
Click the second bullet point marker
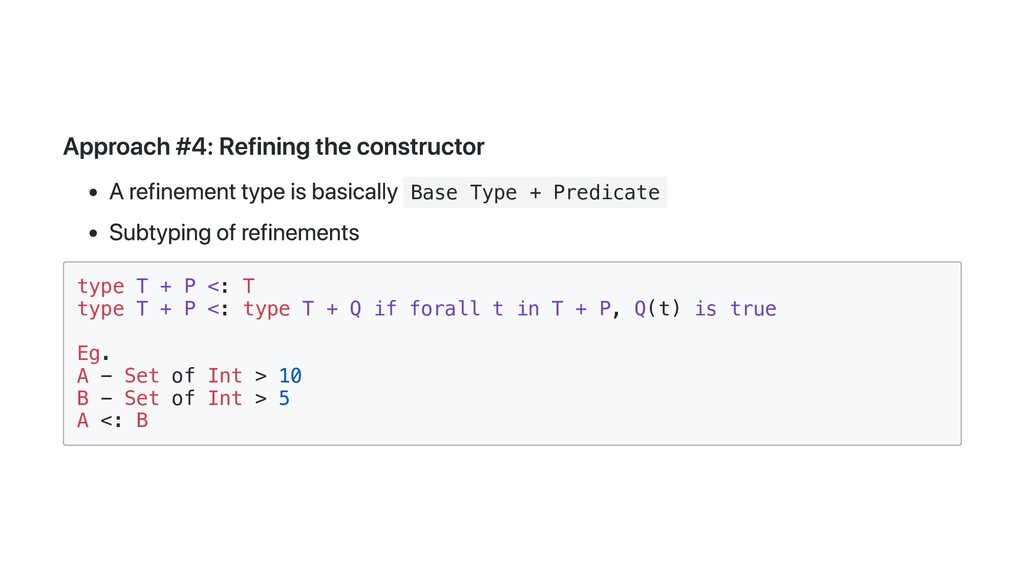[x=93, y=234]
